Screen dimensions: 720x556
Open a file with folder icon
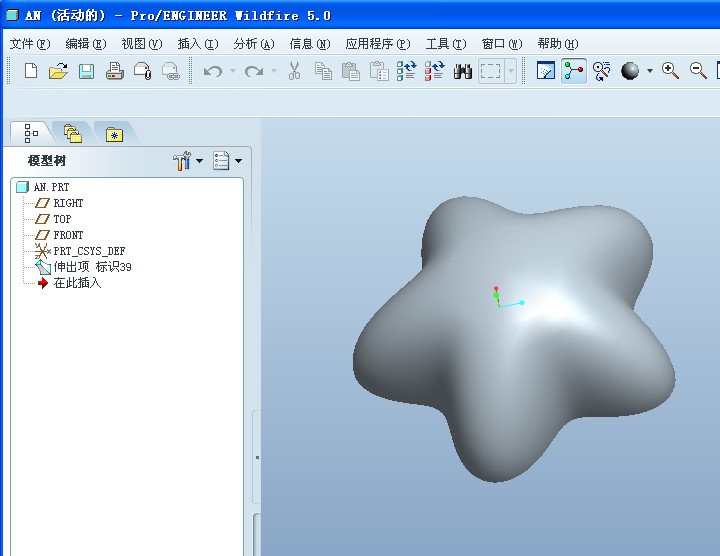coord(58,71)
